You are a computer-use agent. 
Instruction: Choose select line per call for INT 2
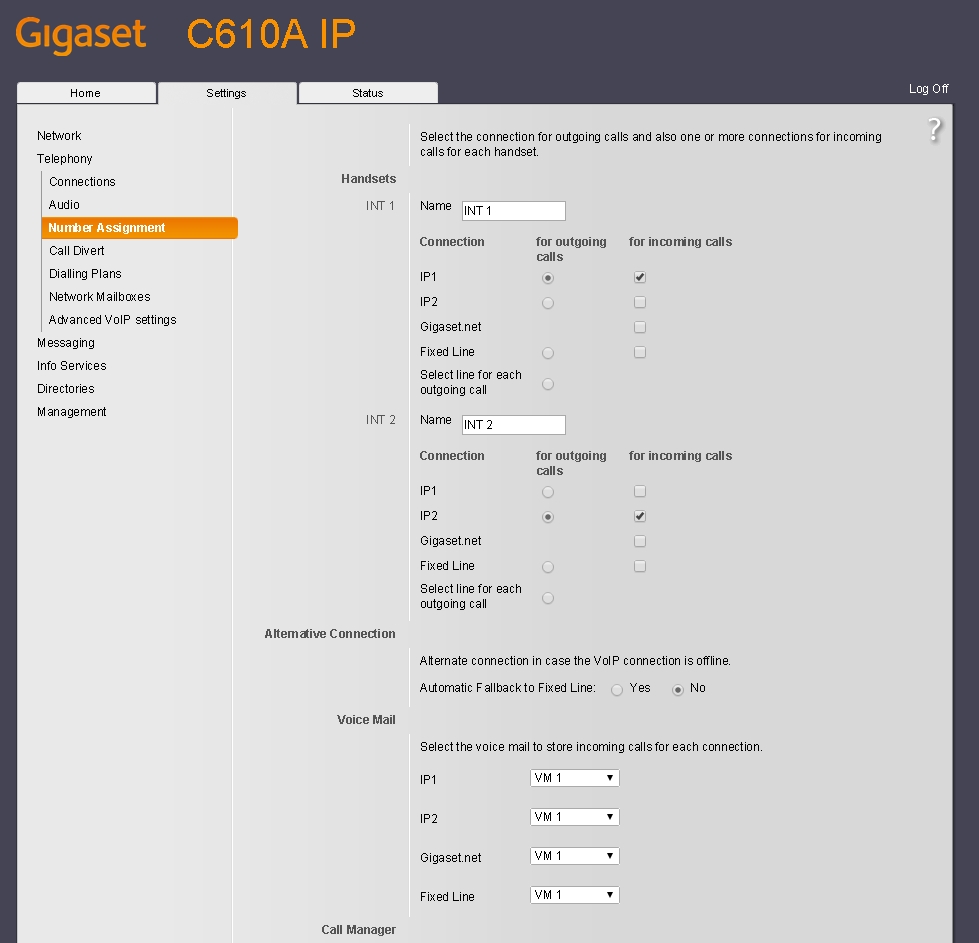548,598
